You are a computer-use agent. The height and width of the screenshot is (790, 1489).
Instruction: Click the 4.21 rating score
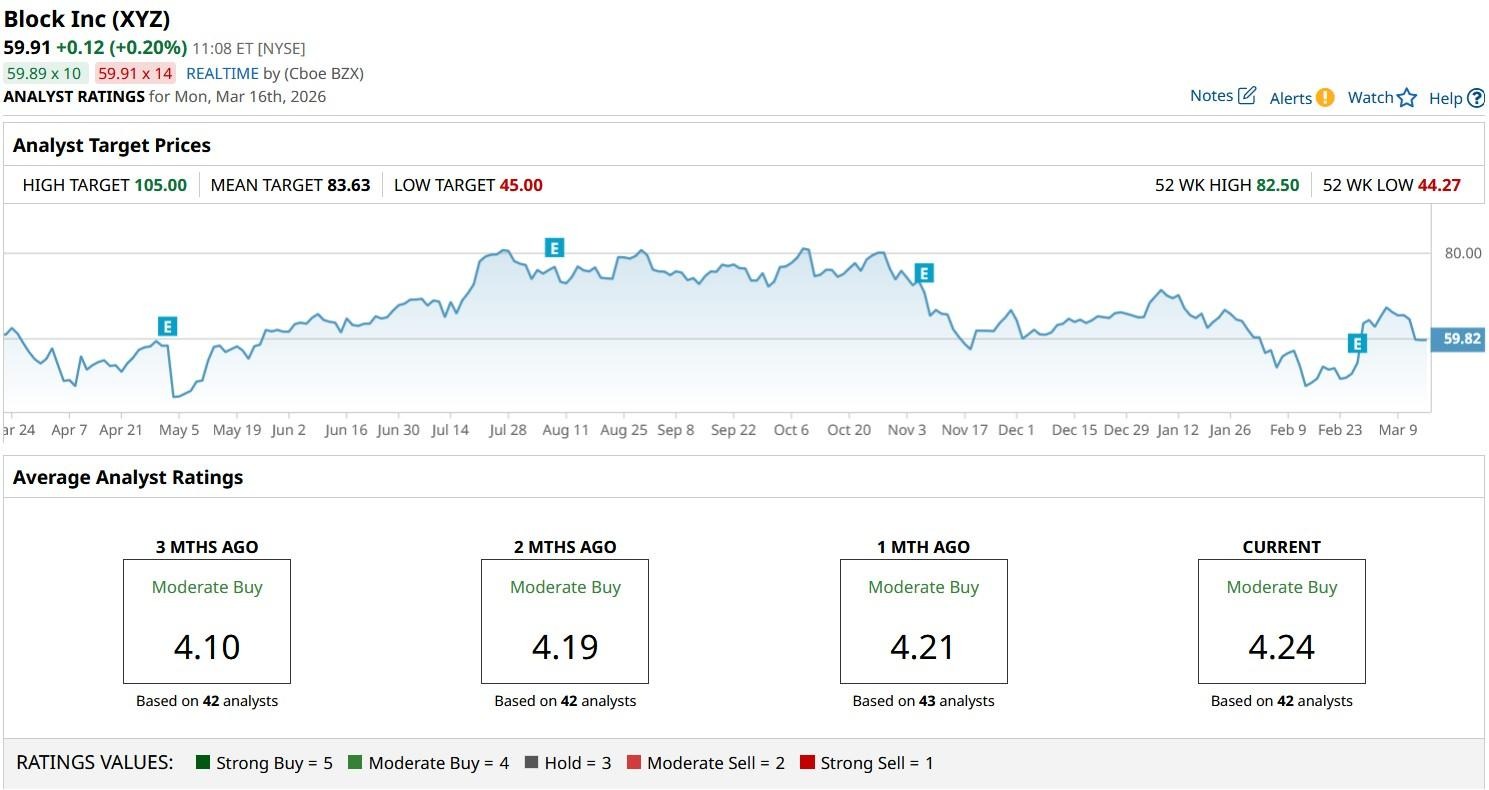pos(923,647)
